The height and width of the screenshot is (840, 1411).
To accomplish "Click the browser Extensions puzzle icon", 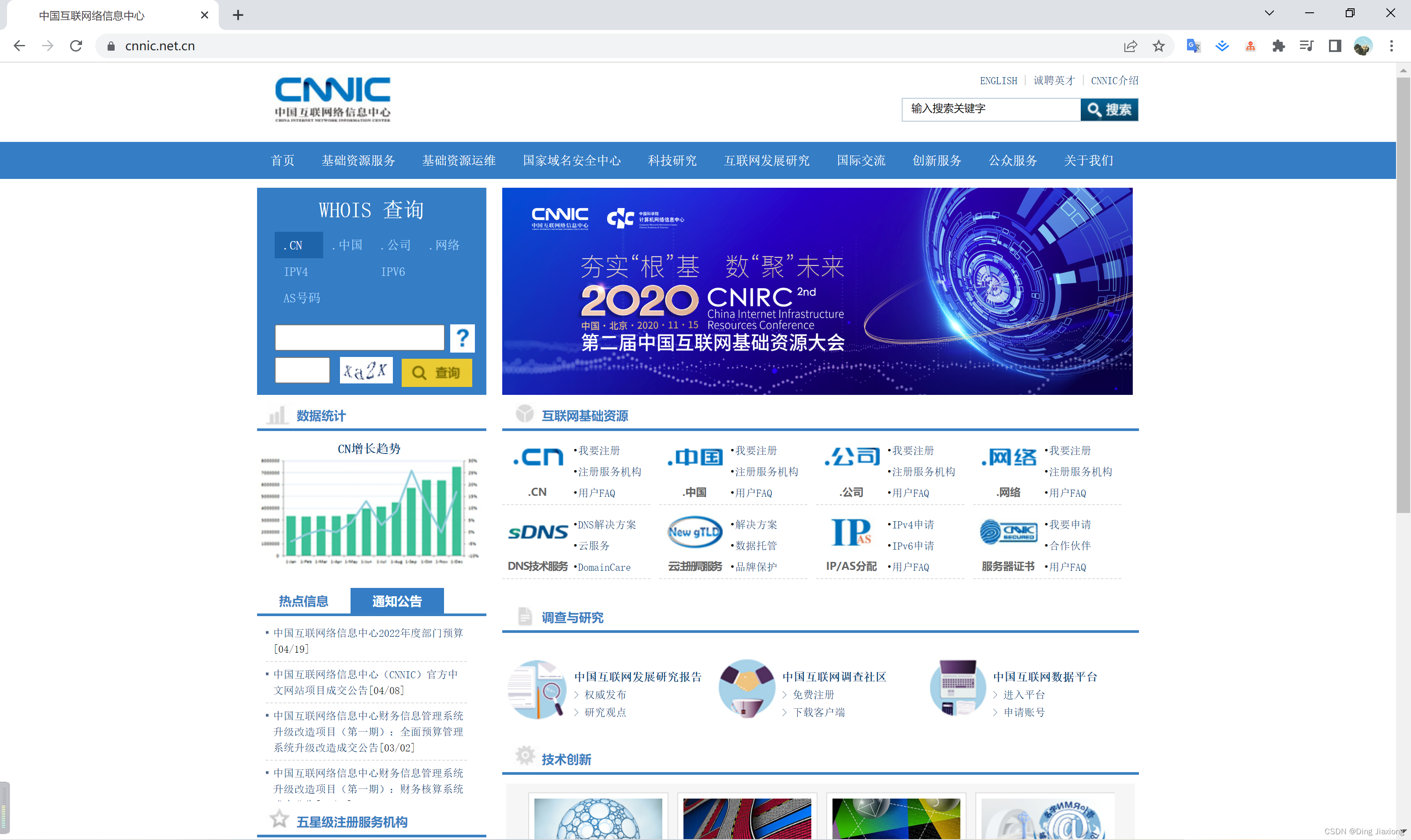I will [1278, 46].
